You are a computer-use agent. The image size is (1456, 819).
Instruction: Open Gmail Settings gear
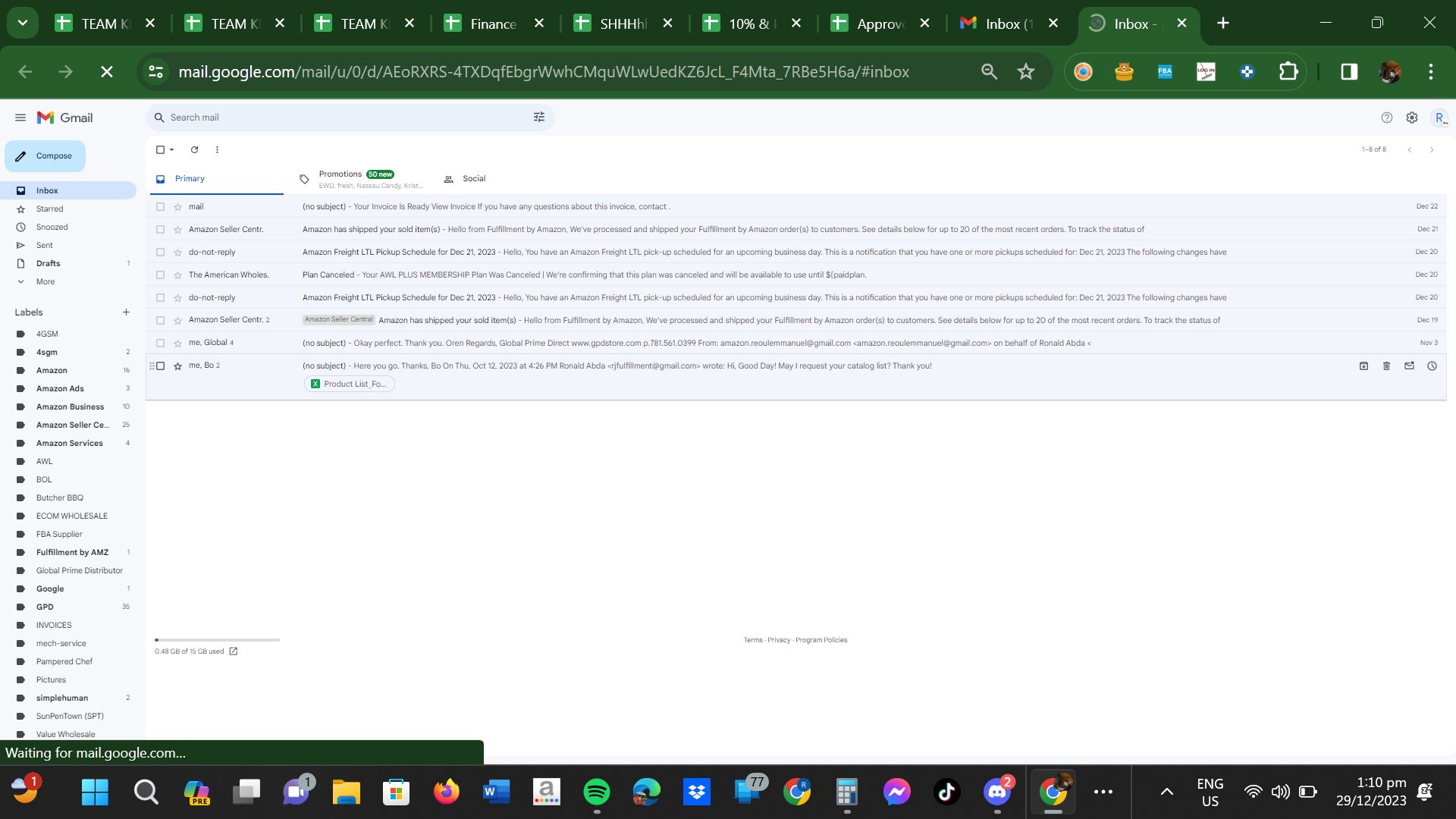(1412, 118)
